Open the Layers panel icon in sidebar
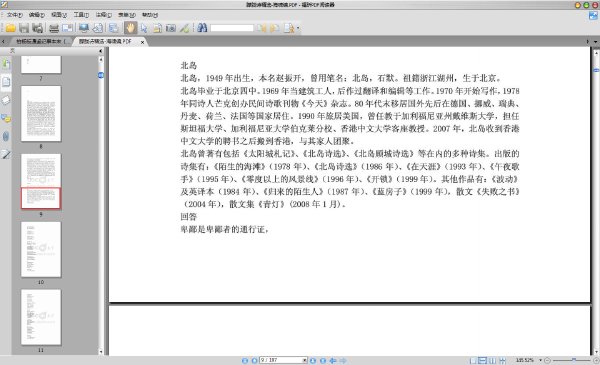The image size is (600, 365). [6, 100]
